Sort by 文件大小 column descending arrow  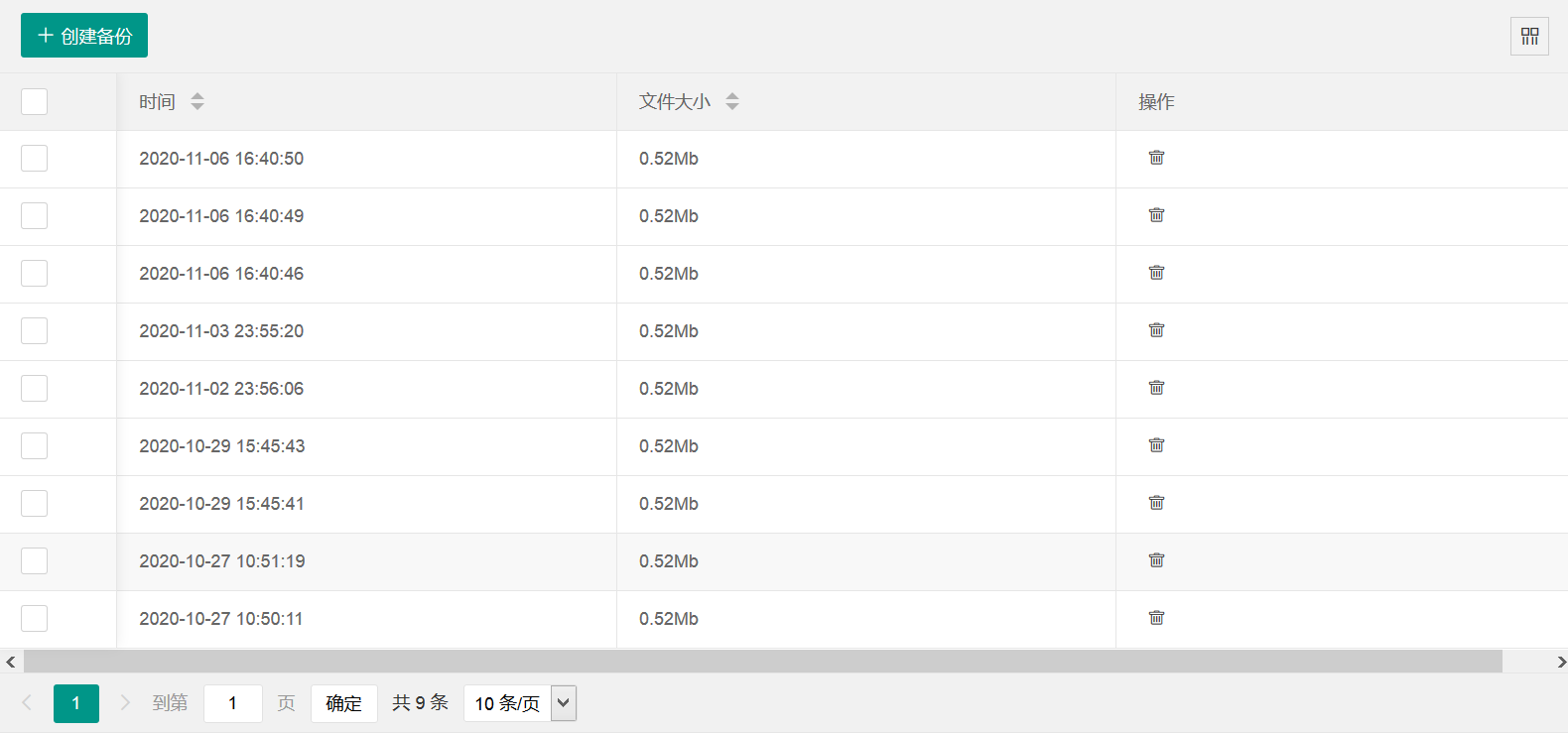(x=732, y=106)
